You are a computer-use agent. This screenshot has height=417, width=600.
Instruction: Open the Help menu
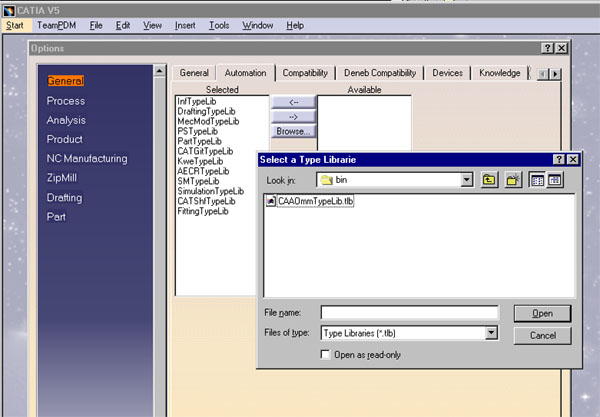pyautogui.click(x=295, y=25)
